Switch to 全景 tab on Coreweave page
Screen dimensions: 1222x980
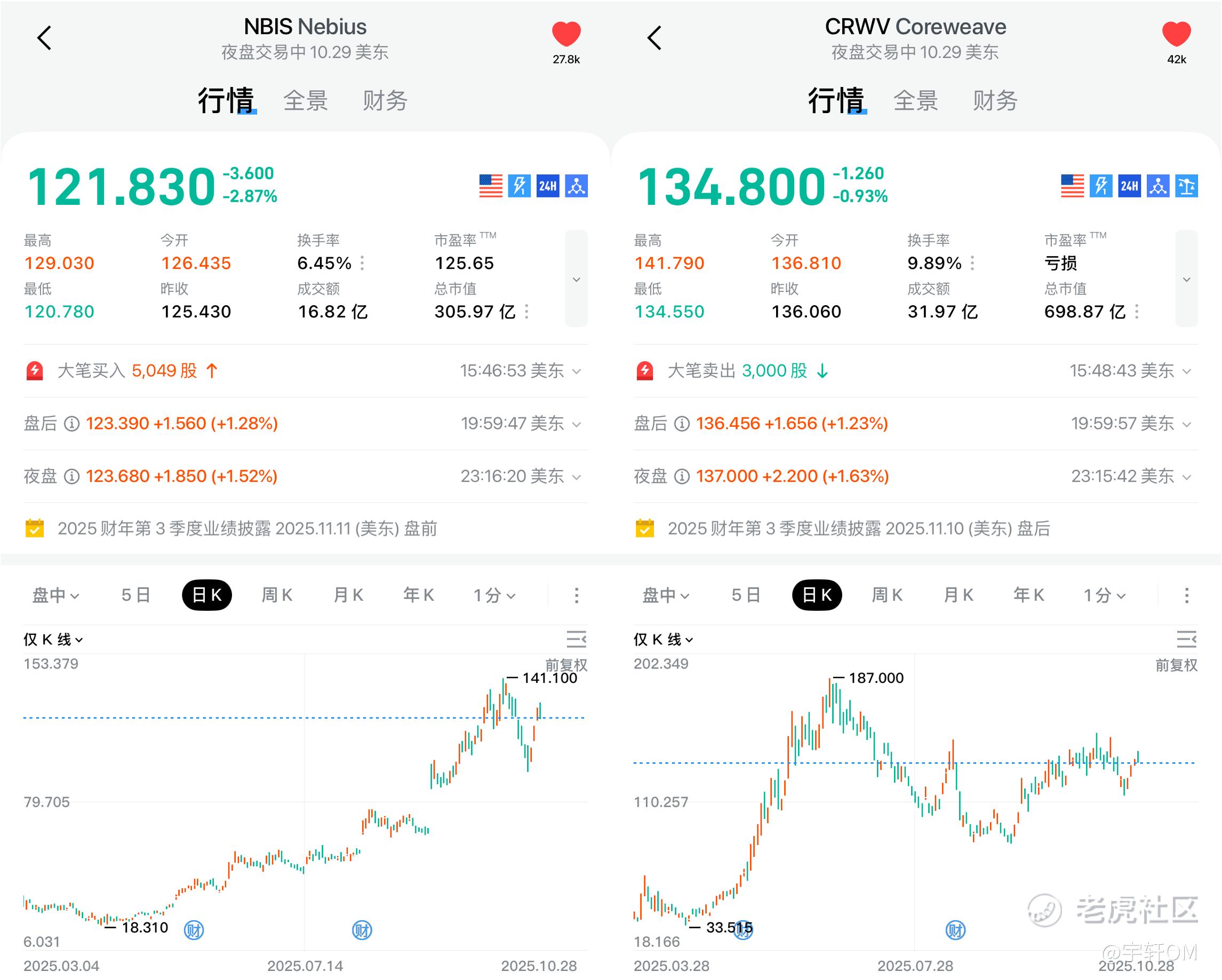915,101
